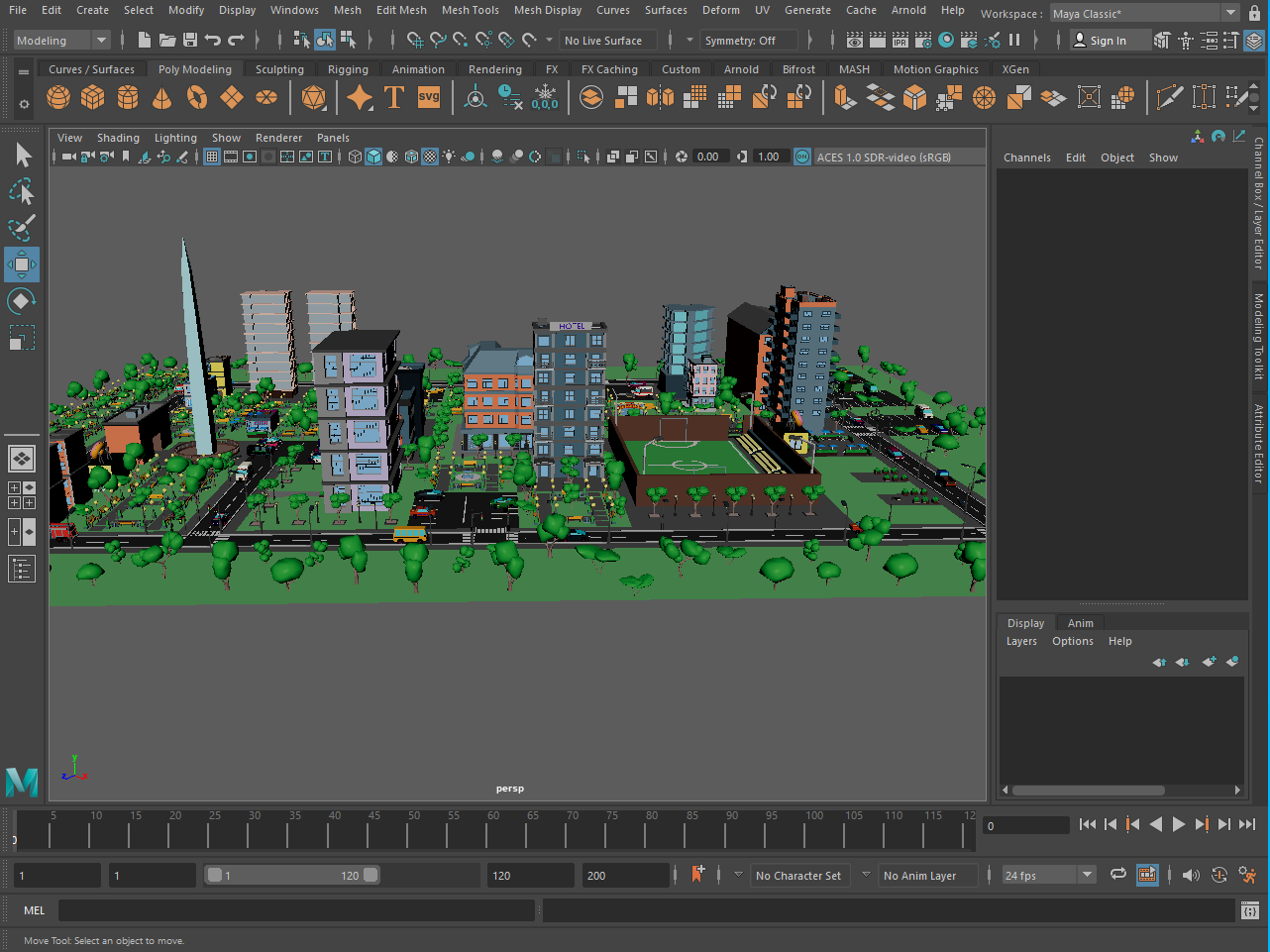
Task: Toggle timeline loop playback mode
Action: pos(1117,875)
